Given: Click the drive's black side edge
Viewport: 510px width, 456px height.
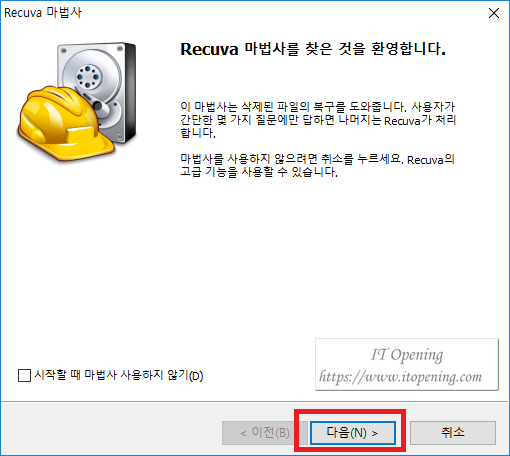Looking at the screenshot, I should click(x=130, y=92).
